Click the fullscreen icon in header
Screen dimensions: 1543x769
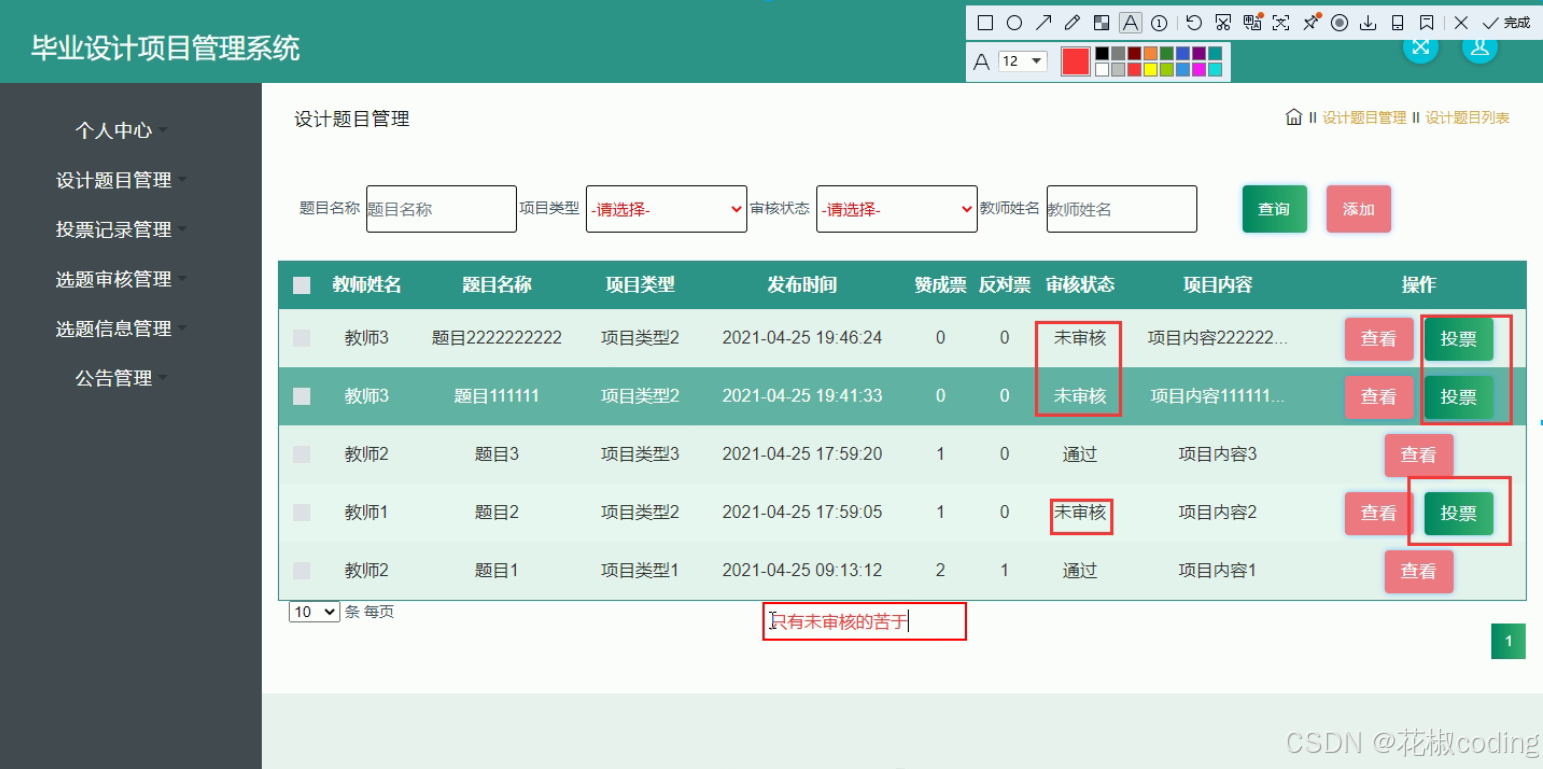click(x=1420, y=47)
